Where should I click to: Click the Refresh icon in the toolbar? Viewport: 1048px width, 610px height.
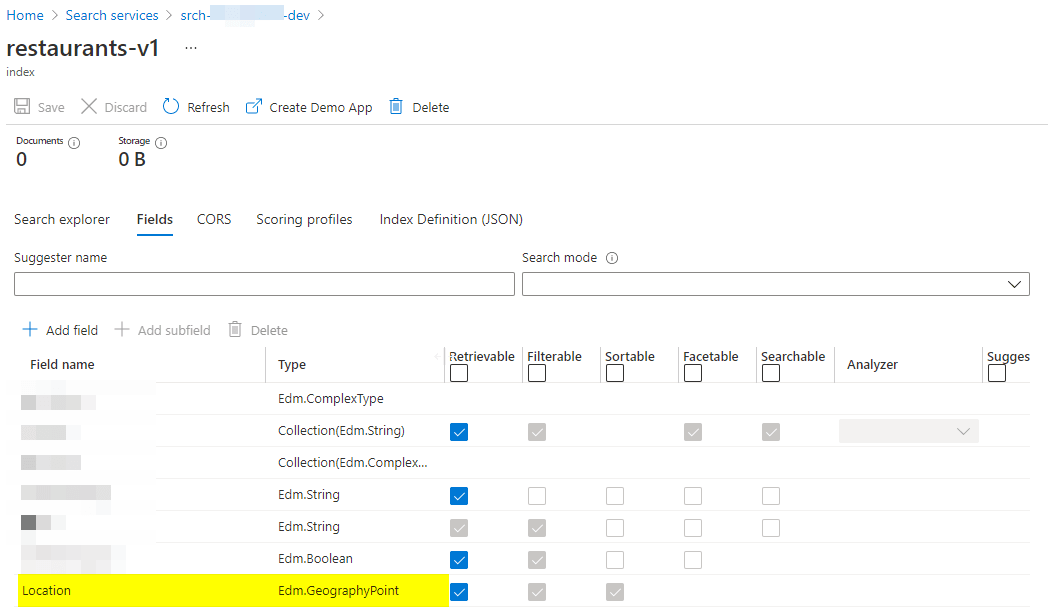[171, 107]
